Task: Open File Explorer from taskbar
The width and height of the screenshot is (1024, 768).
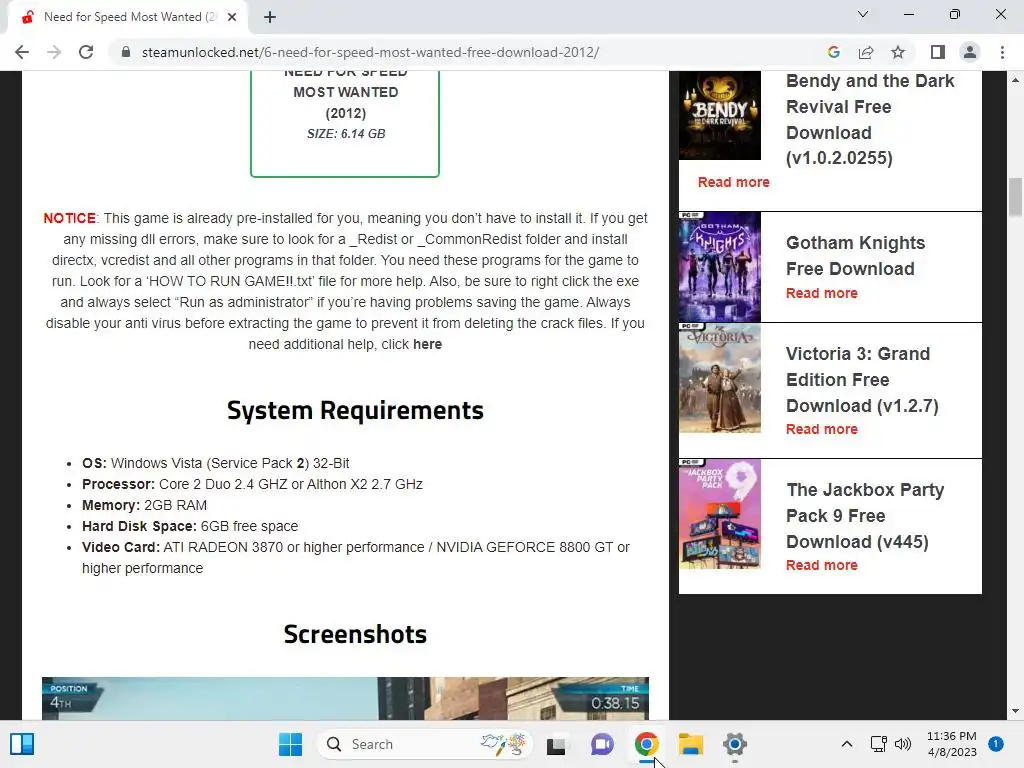Action: coord(690,744)
